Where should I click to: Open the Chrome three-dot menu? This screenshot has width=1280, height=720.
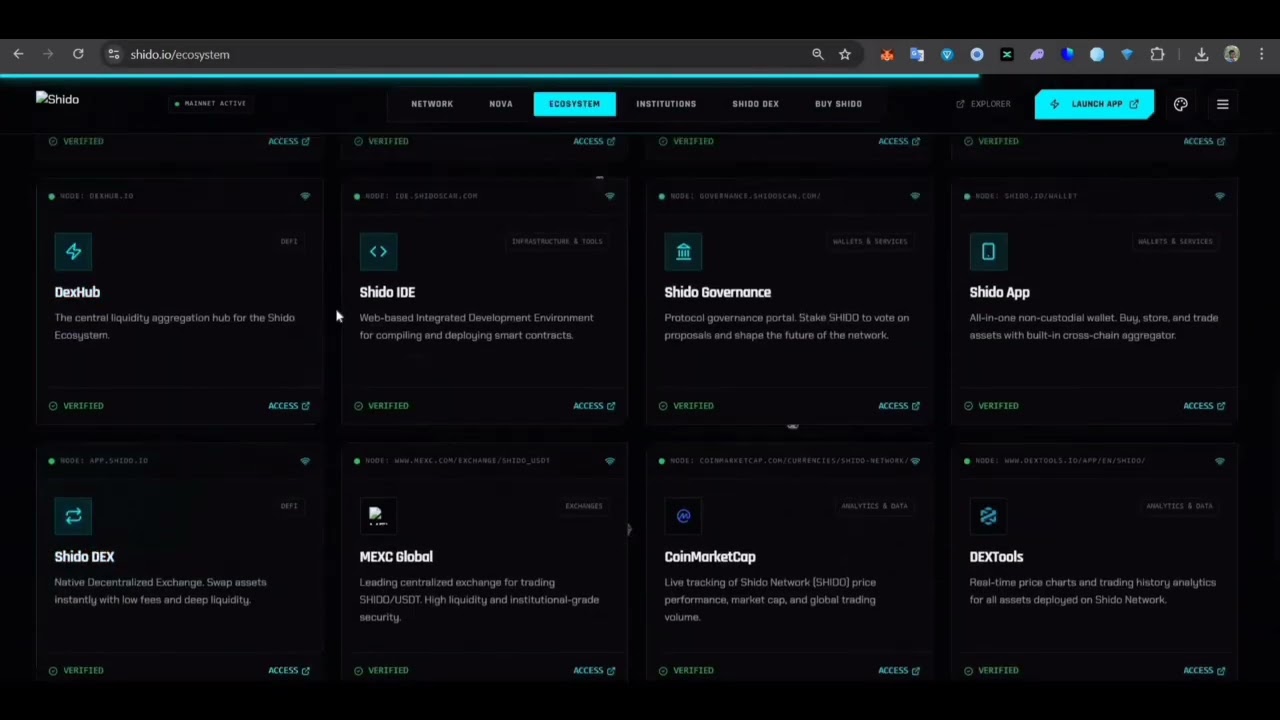click(x=1262, y=55)
